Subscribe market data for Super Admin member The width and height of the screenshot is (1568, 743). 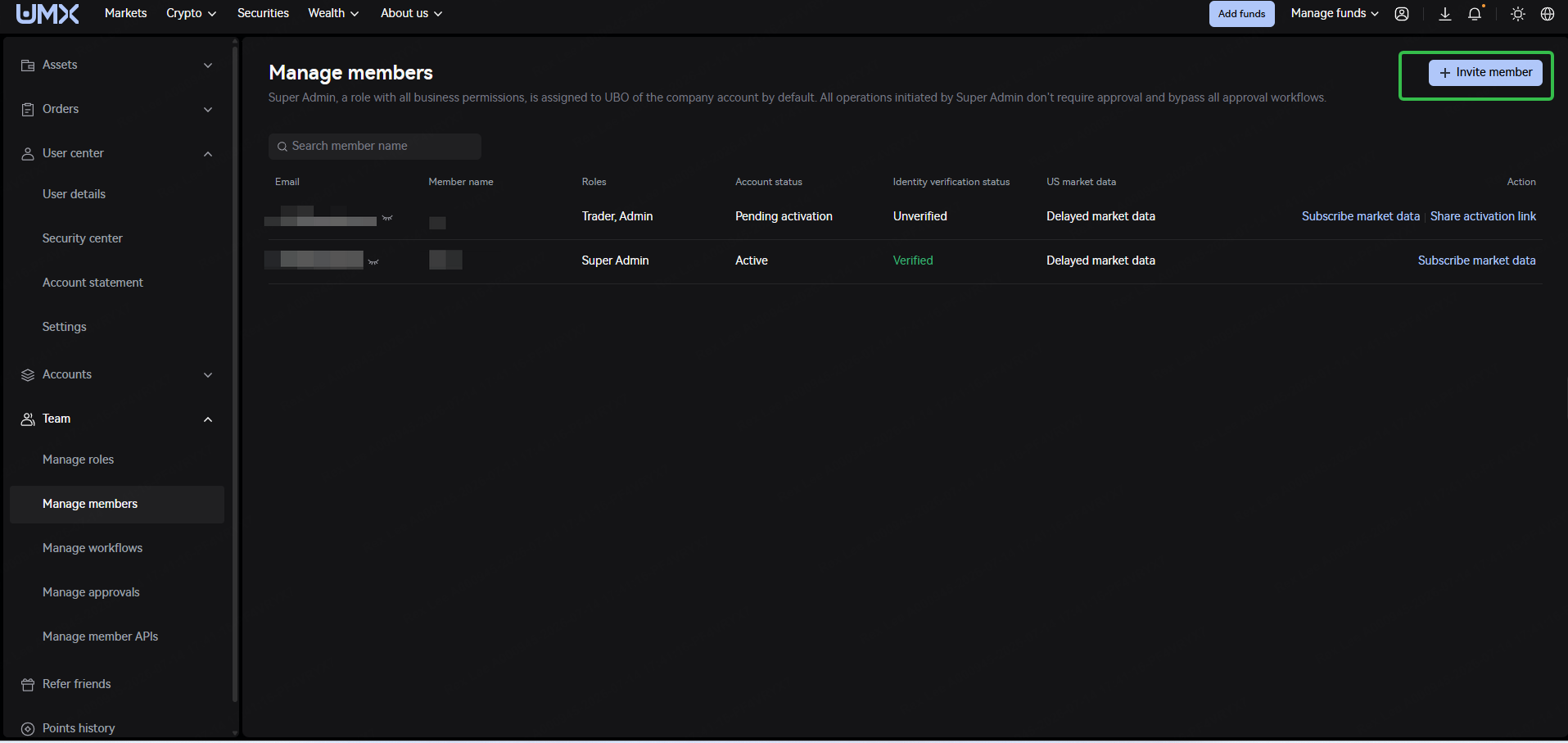coord(1476,261)
